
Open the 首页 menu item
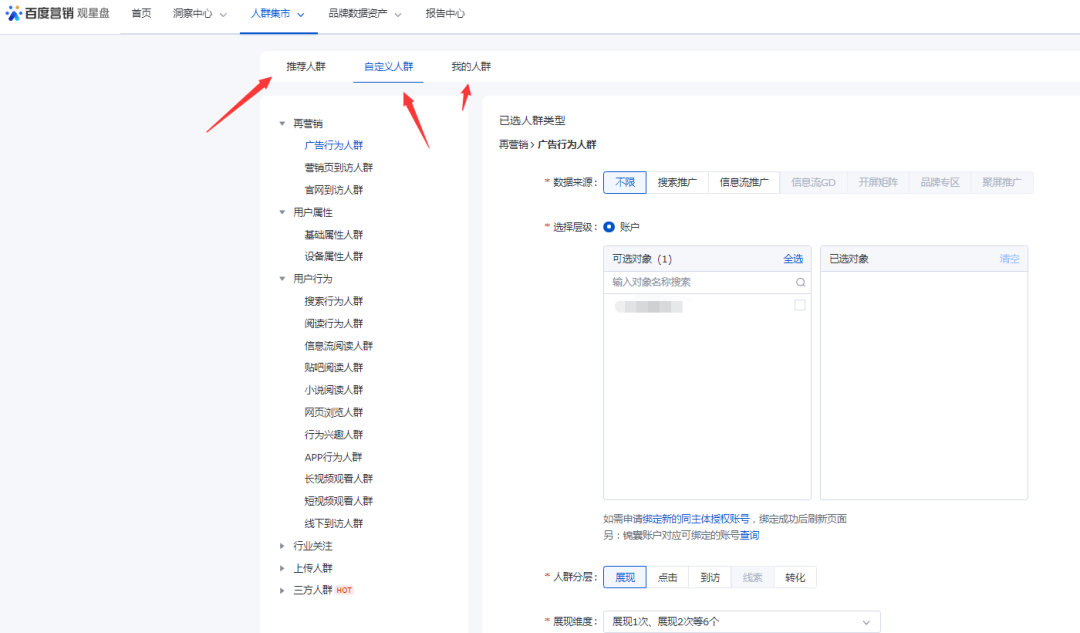[141, 13]
